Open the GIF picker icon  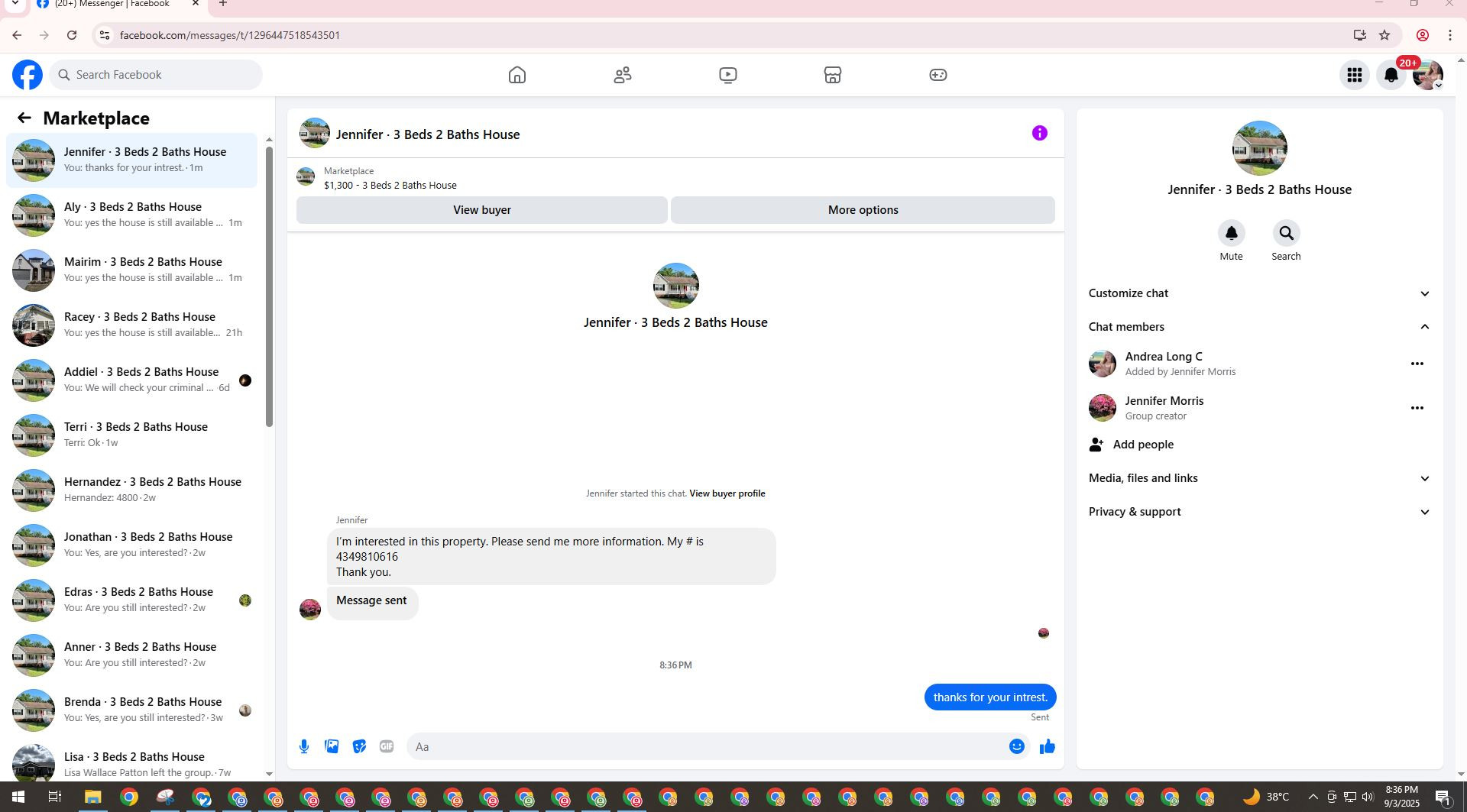click(x=387, y=747)
